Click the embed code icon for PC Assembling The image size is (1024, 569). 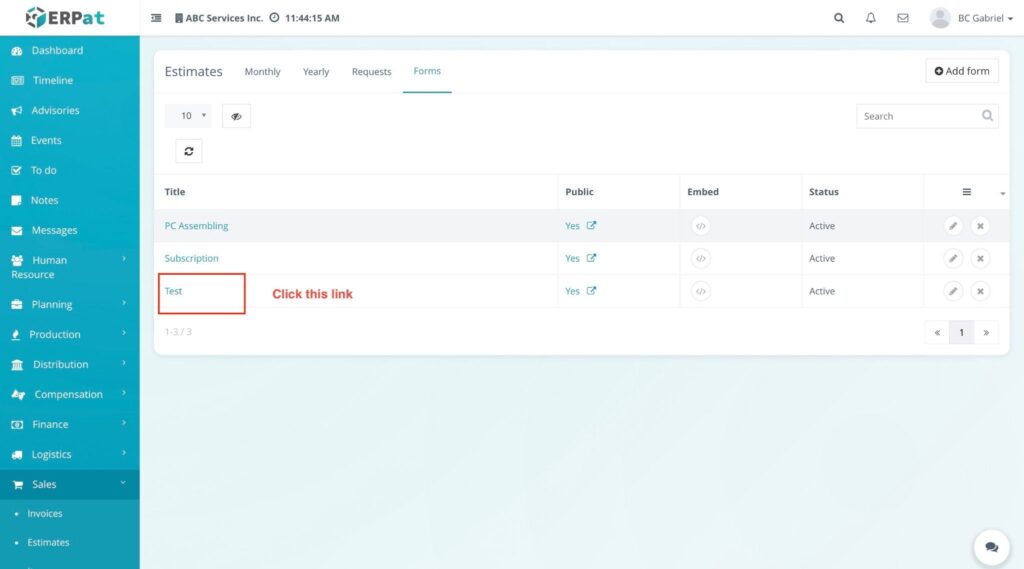[x=701, y=226]
